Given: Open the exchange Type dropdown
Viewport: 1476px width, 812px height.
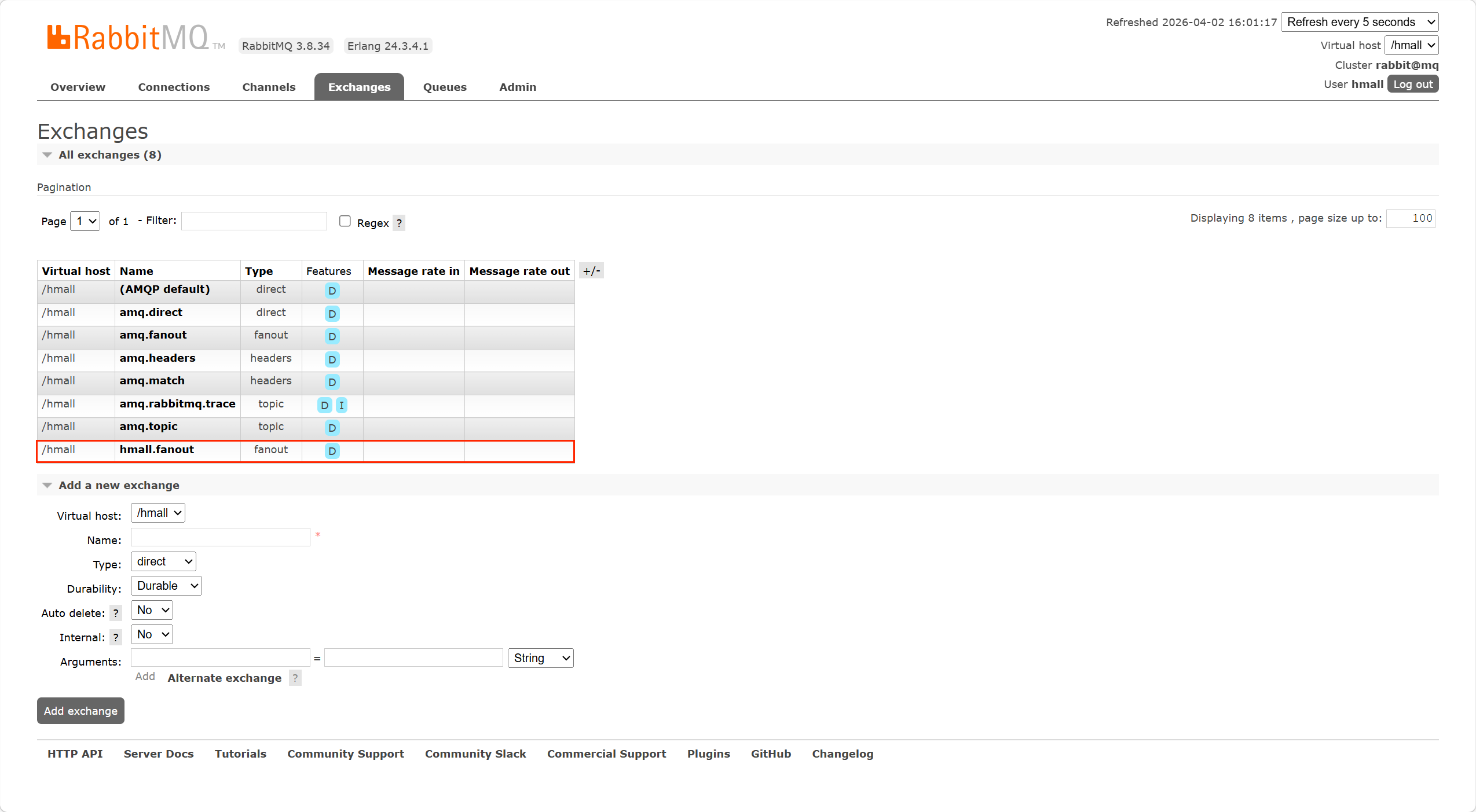Looking at the screenshot, I should point(163,561).
